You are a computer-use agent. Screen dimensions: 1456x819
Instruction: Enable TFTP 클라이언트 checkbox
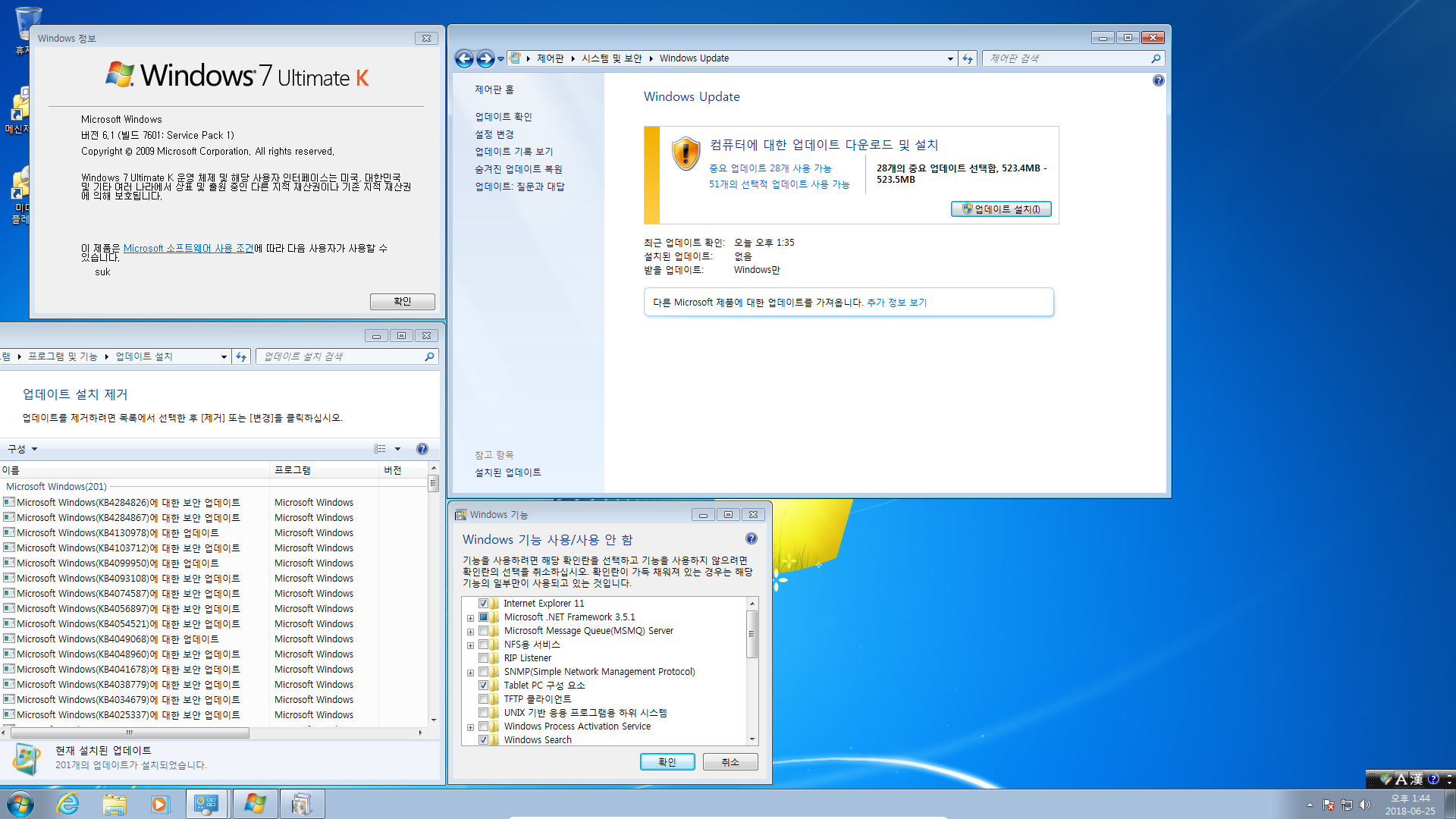coord(483,699)
